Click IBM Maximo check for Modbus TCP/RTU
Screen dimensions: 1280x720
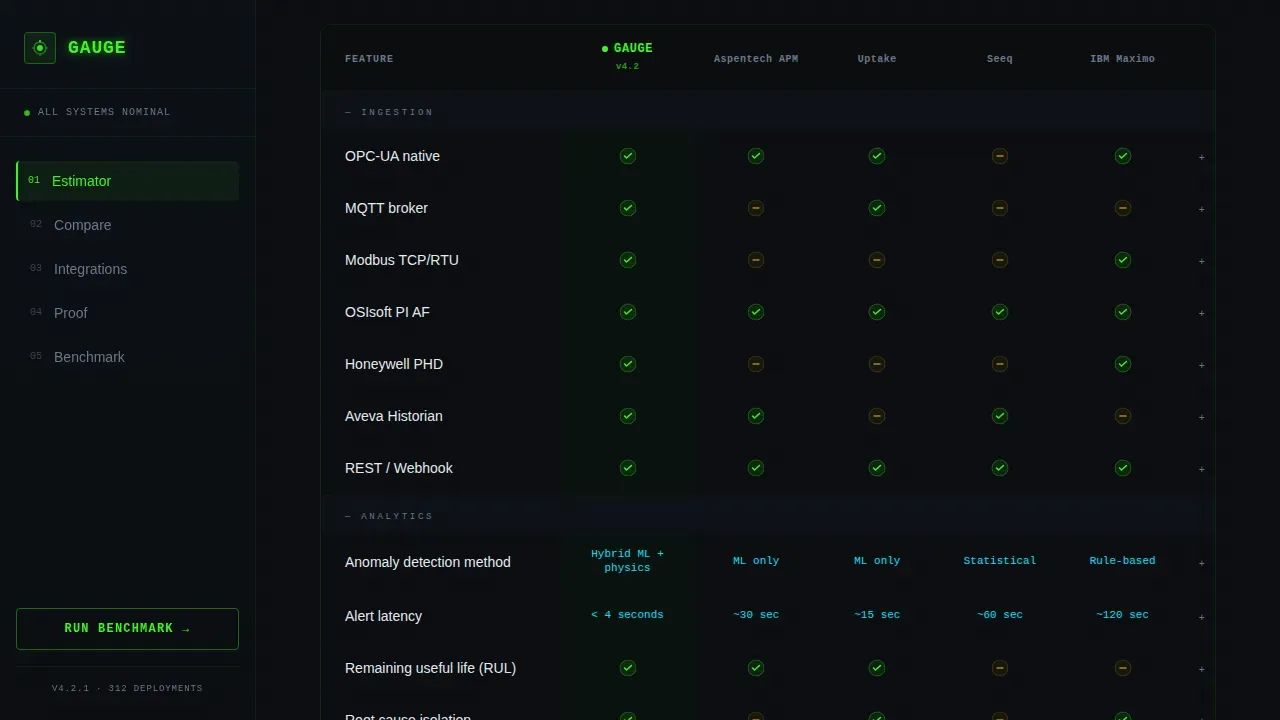pyautogui.click(x=1123, y=260)
